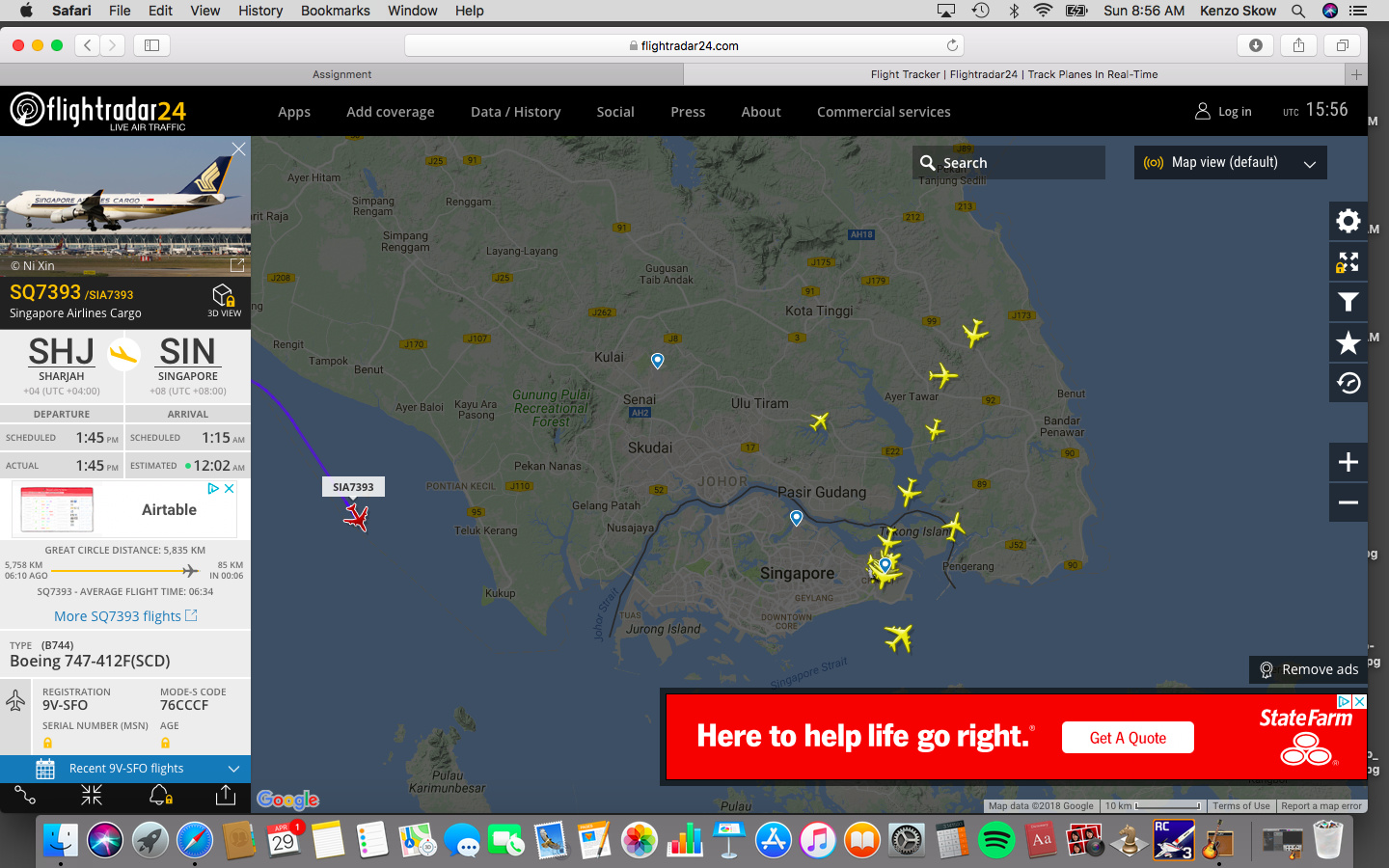Open Spotlight search in the menu bar
This screenshot has height=868, width=1389.
(x=1298, y=11)
